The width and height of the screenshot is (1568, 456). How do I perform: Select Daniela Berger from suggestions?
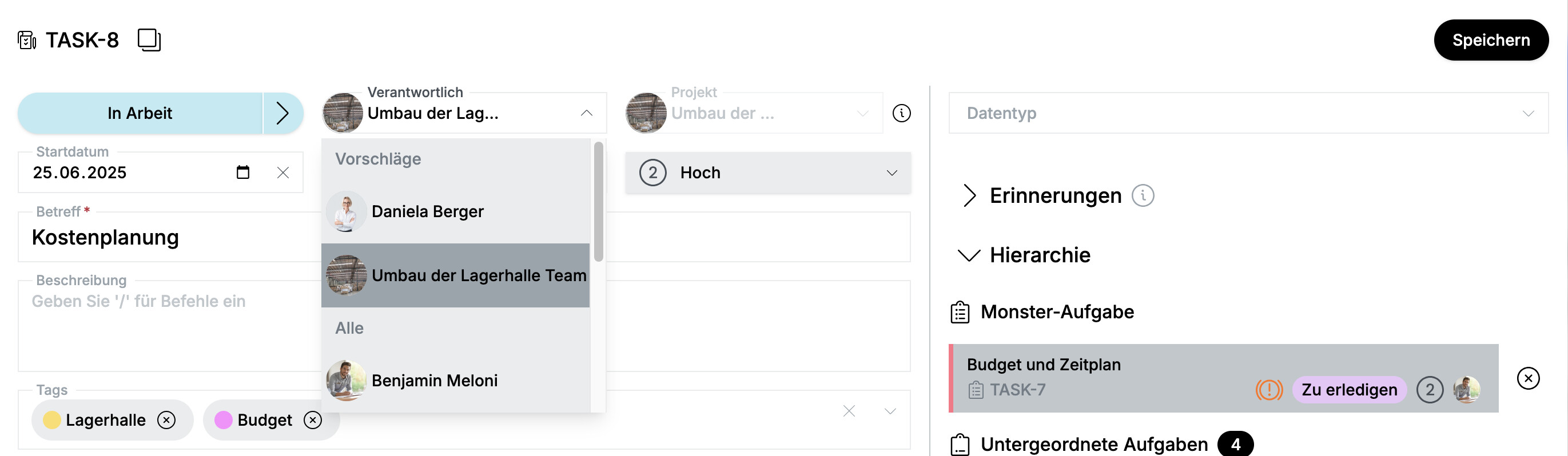[x=427, y=211]
